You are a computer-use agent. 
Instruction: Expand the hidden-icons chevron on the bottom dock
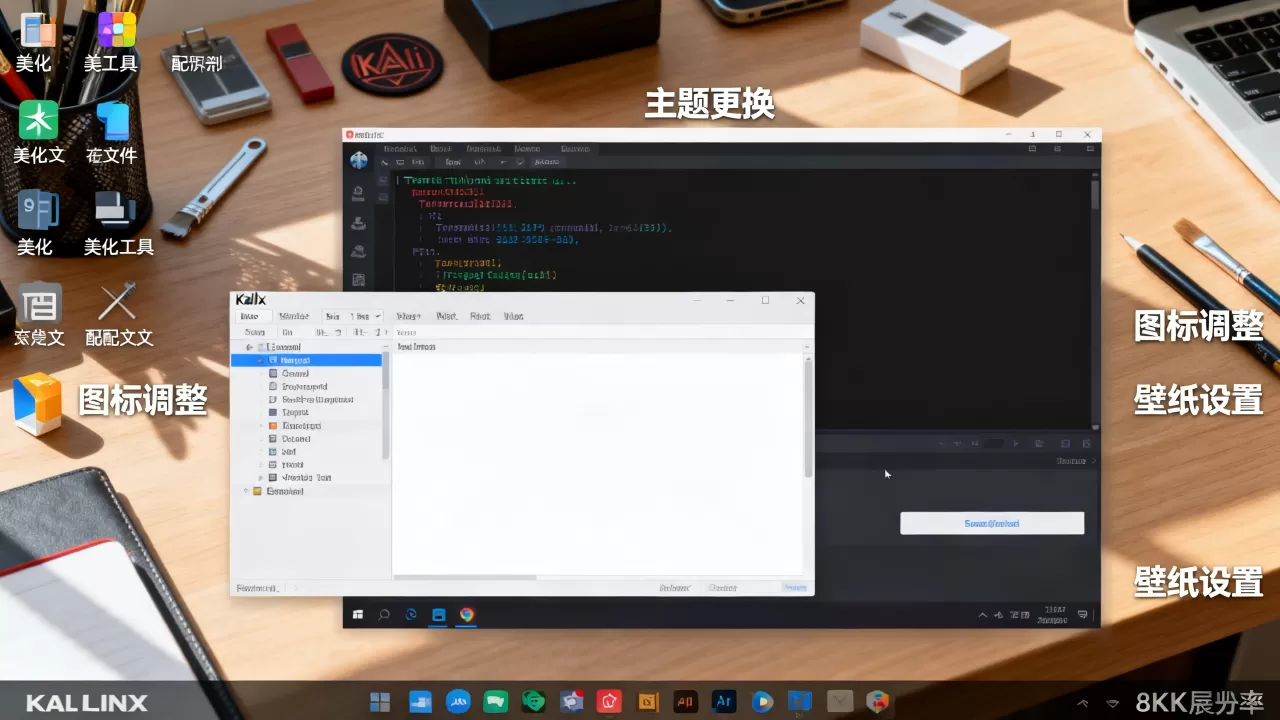[1082, 704]
